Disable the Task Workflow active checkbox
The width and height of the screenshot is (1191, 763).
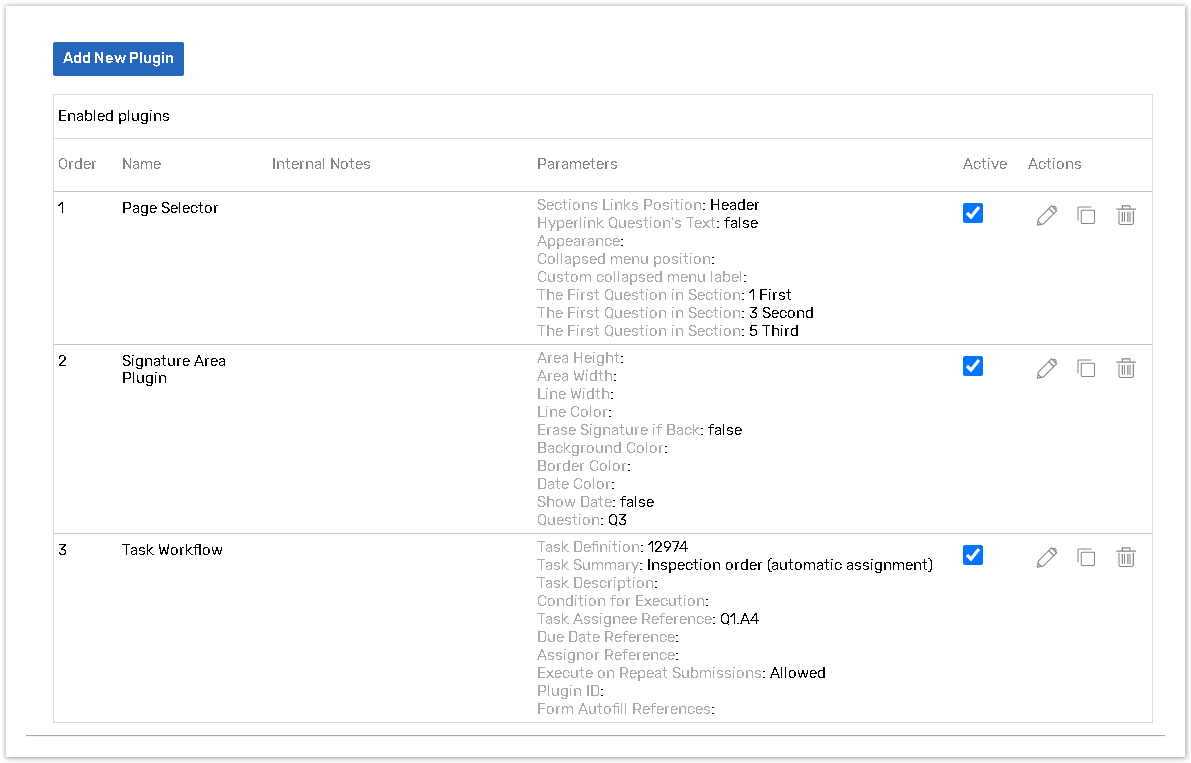point(972,555)
